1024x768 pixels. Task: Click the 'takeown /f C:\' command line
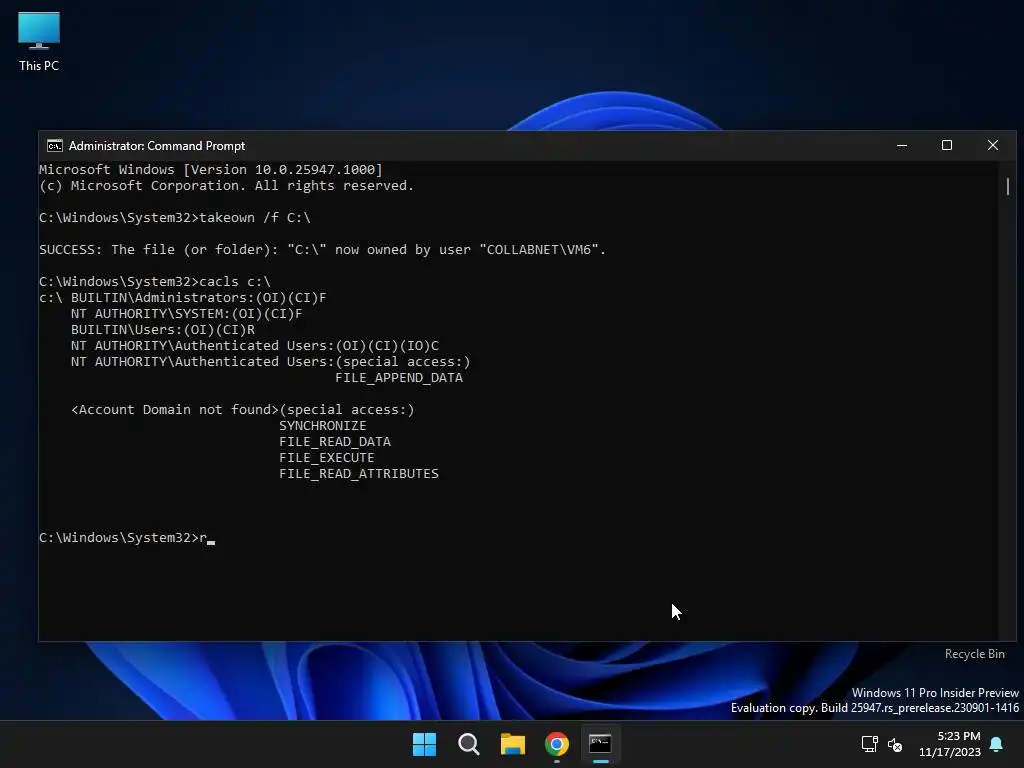pyautogui.click(x=174, y=217)
